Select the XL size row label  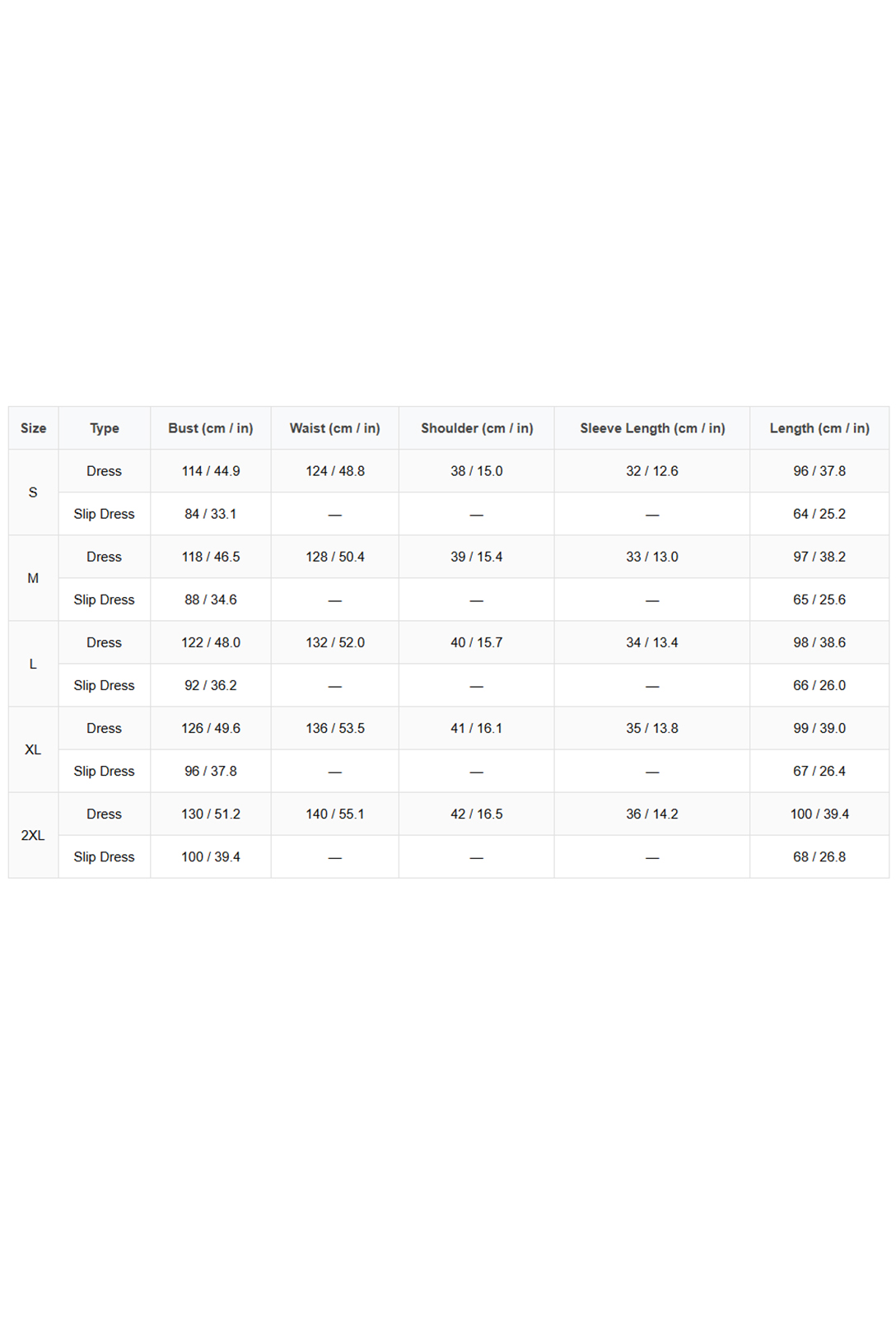(x=33, y=749)
